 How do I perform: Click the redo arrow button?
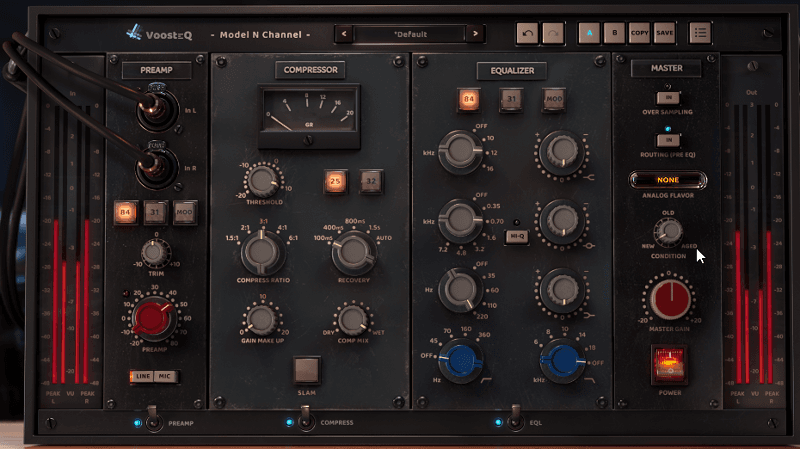(x=553, y=33)
